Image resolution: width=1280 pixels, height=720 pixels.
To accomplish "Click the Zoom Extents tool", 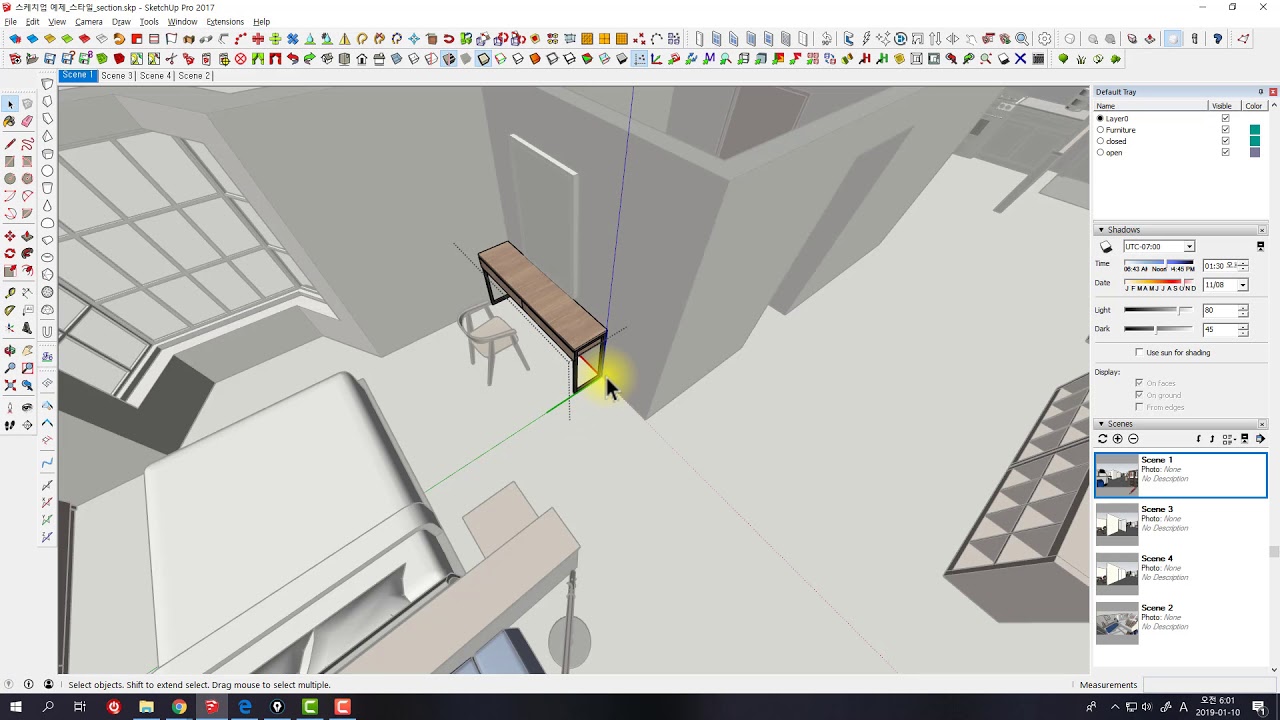I will point(10,384).
